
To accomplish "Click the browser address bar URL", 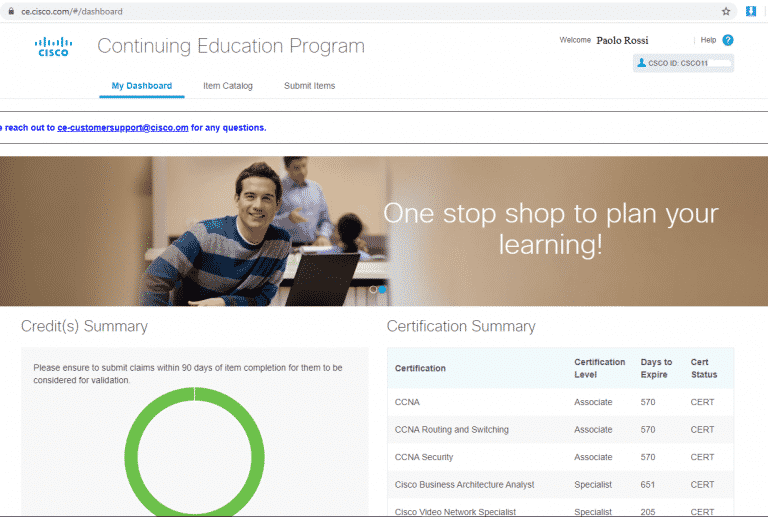I will click(x=72, y=11).
